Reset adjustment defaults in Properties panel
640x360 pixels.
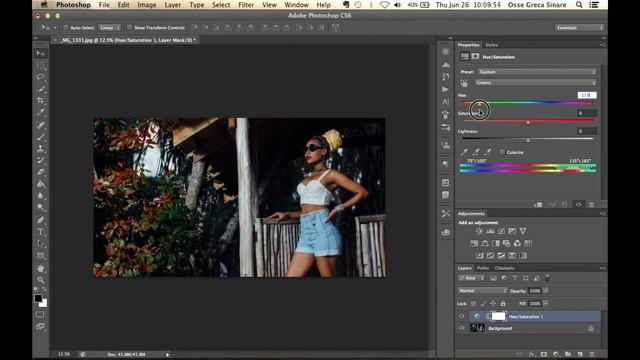point(565,204)
